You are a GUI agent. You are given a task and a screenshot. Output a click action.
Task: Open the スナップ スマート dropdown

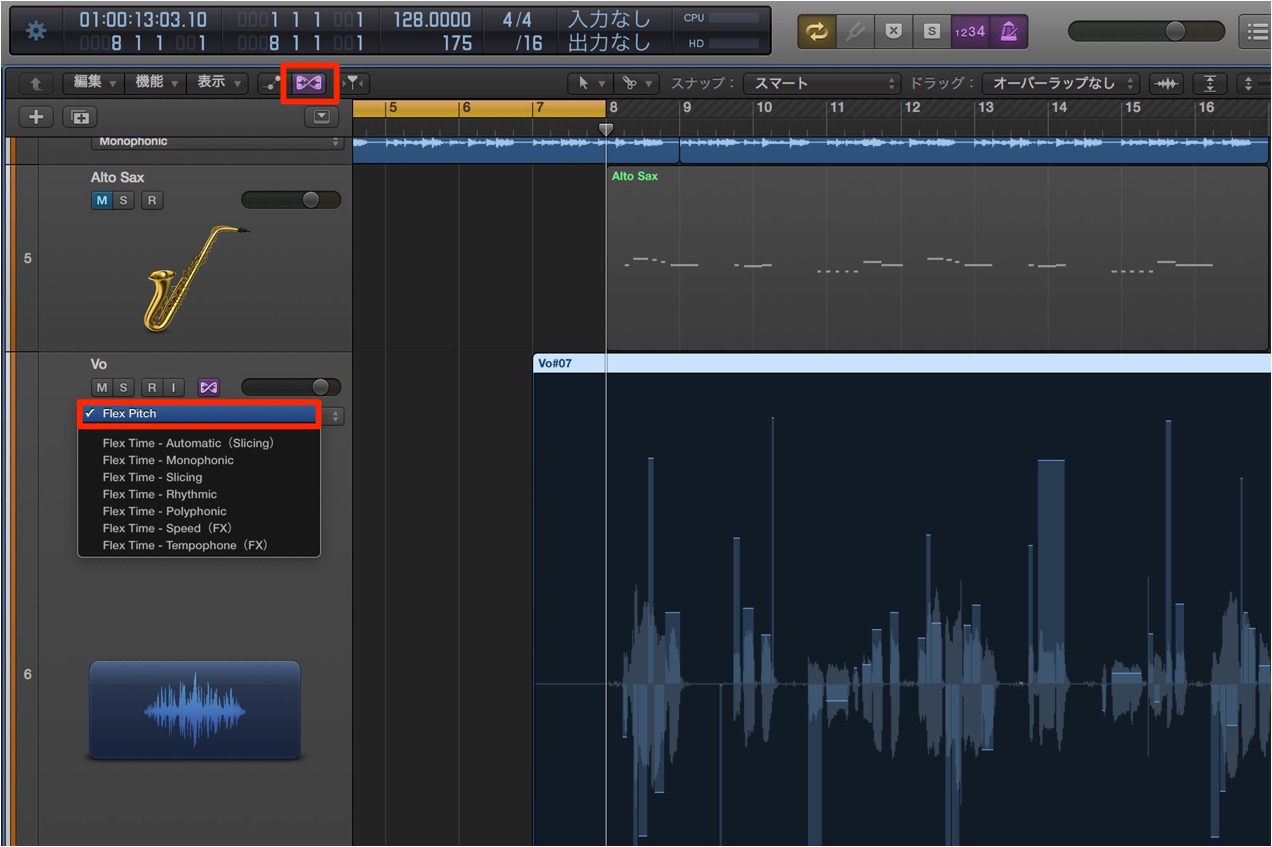tap(823, 83)
